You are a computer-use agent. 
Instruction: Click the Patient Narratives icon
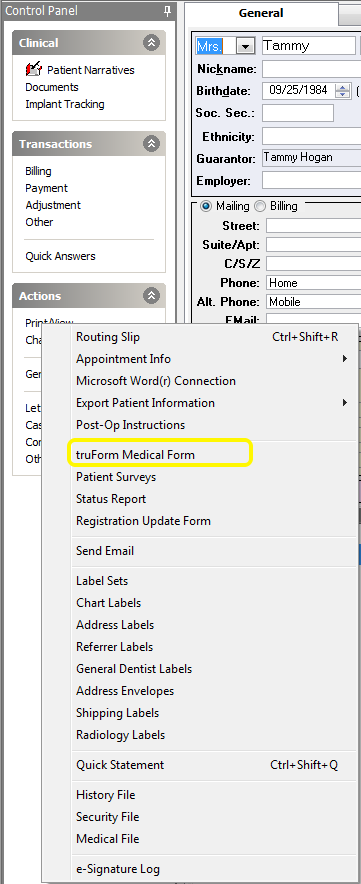[34, 69]
